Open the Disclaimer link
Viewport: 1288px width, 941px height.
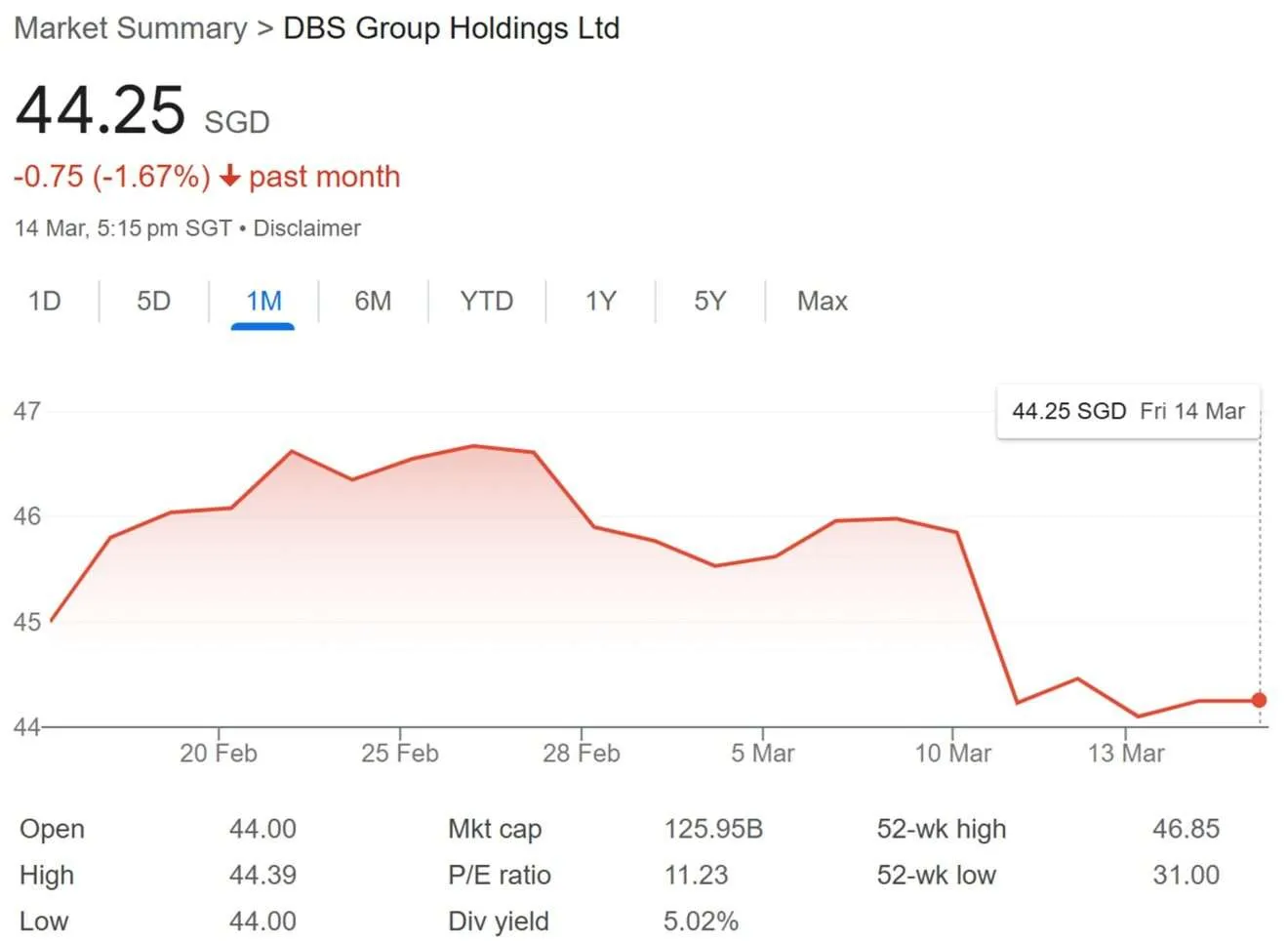pyautogui.click(x=307, y=227)
